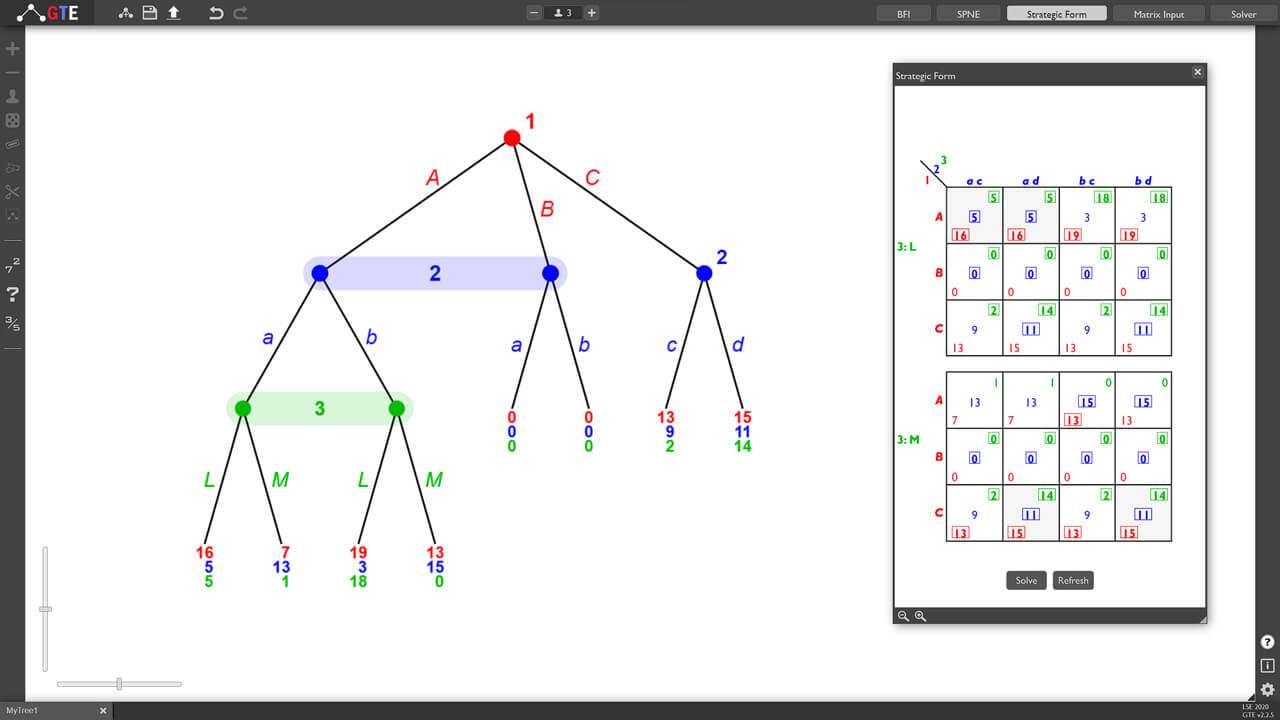Viewport: 1280px width, 720px height.
Task: Click blue payoff 11 at tree leaf
Action: [742, 432]
